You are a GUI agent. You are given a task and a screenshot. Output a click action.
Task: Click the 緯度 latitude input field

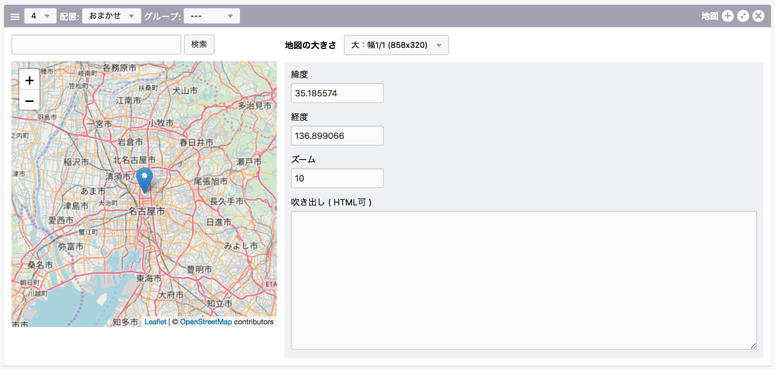pyautogui.click(x=338, y=93)
